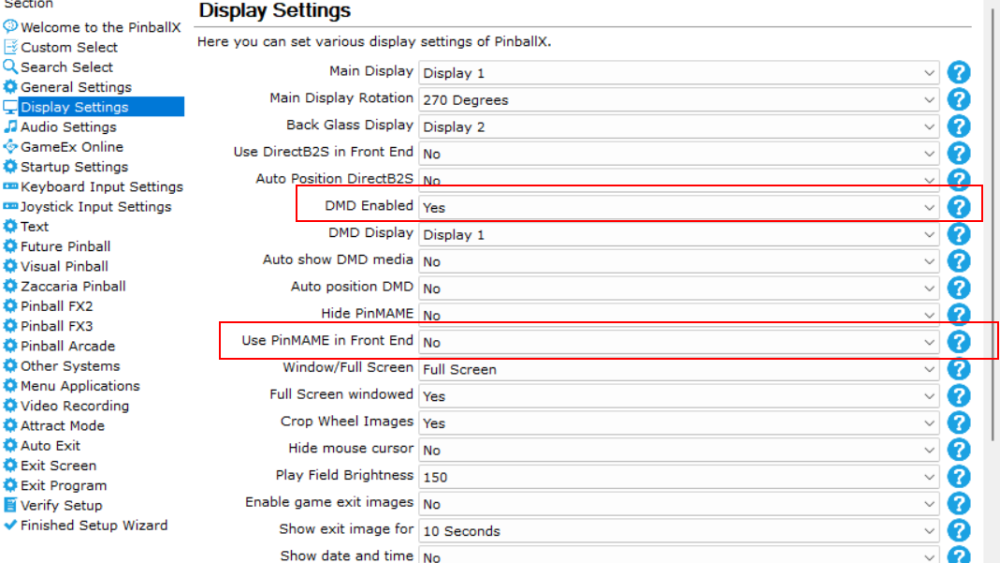
Task: Expand the Crop Wheel Images dropdown
Action: coord(679,423)
